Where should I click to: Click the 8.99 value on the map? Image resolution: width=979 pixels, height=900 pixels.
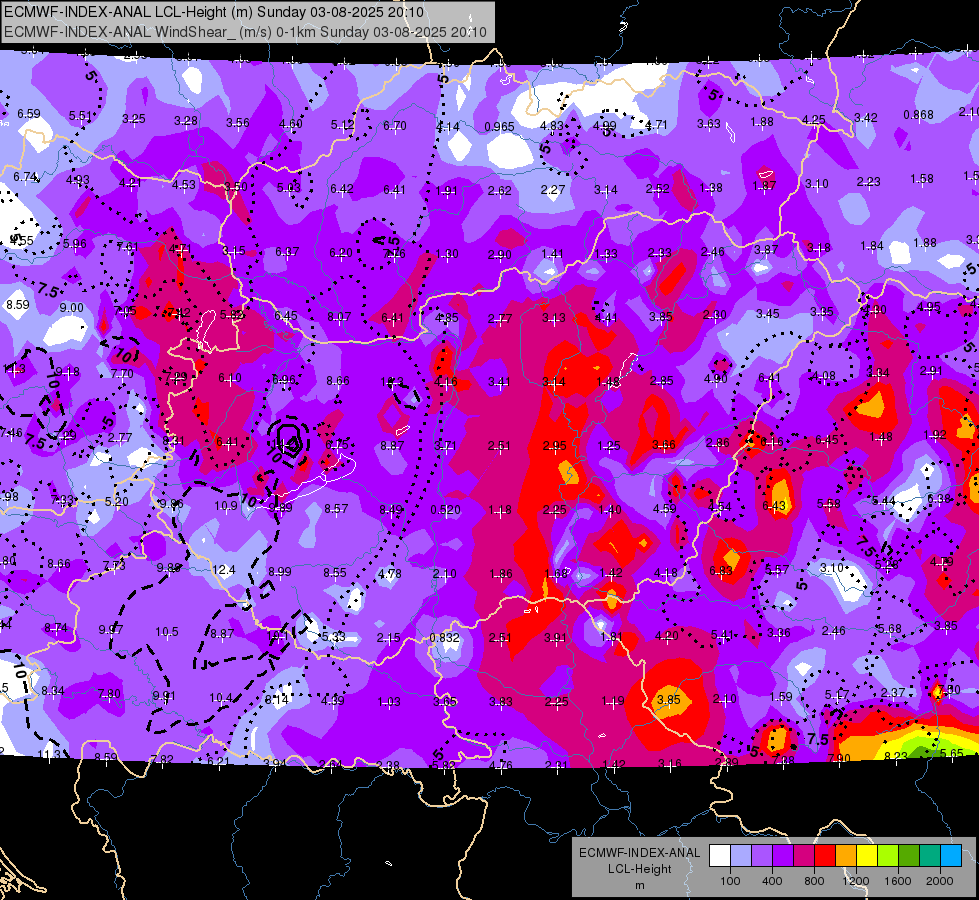(x=280, y=571)
